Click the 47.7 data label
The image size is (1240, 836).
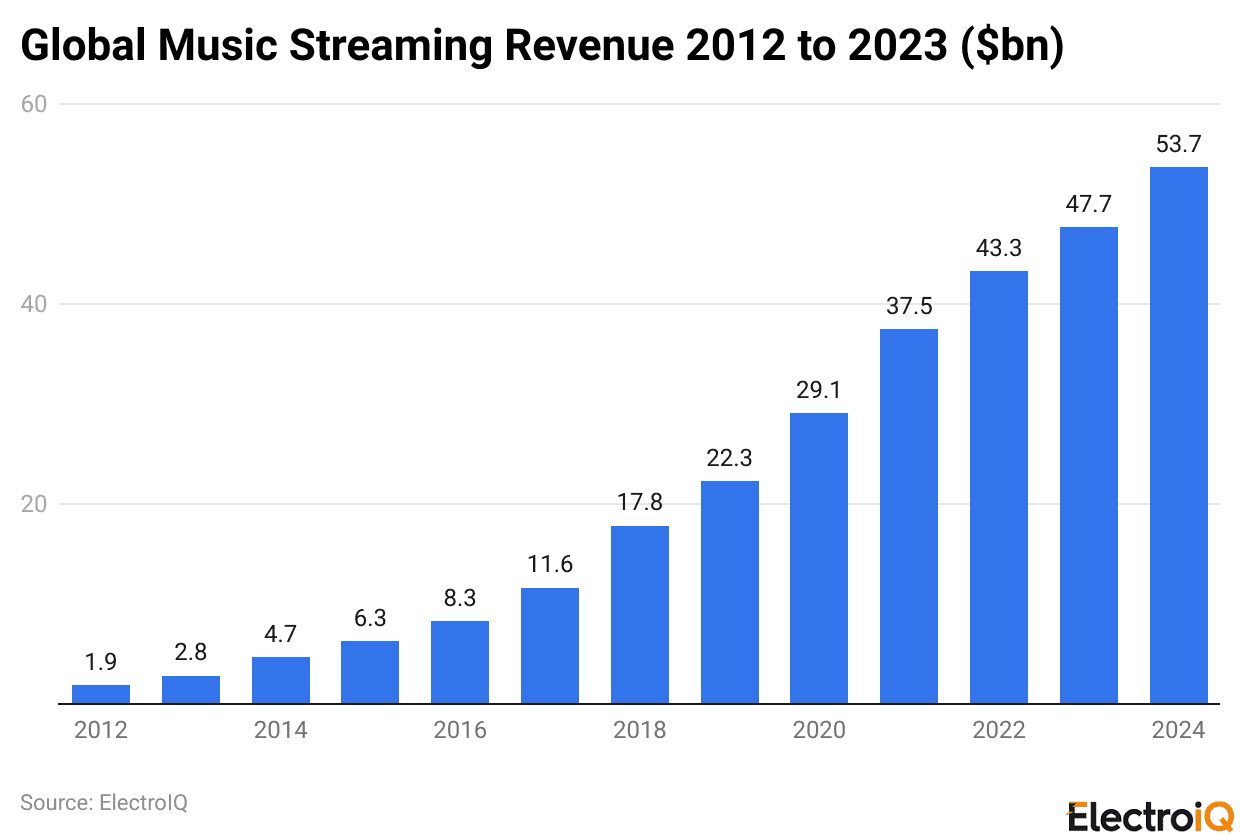tap(1088, 202)
